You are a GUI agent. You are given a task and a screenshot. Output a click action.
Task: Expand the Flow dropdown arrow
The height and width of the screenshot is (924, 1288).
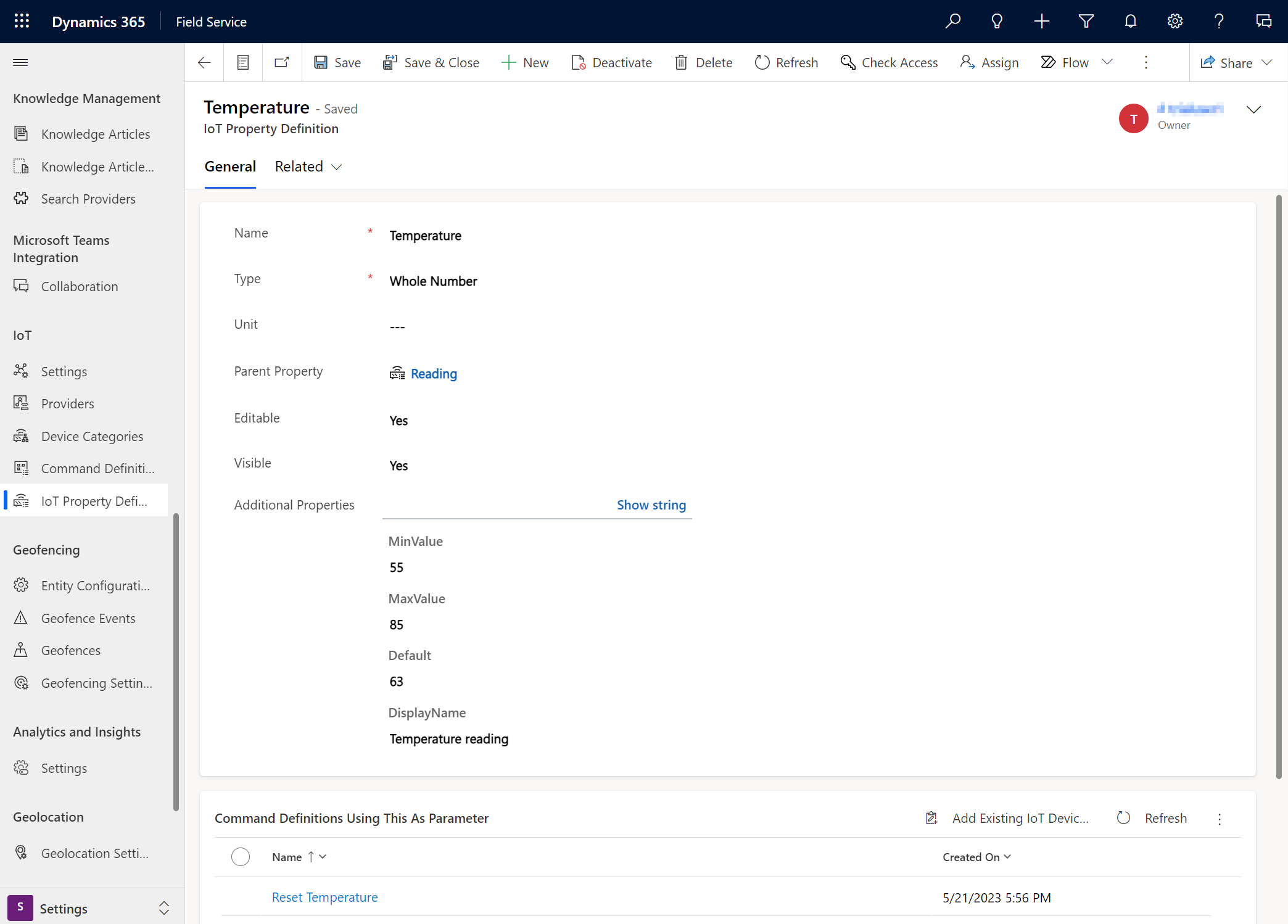pos(1109,62)
